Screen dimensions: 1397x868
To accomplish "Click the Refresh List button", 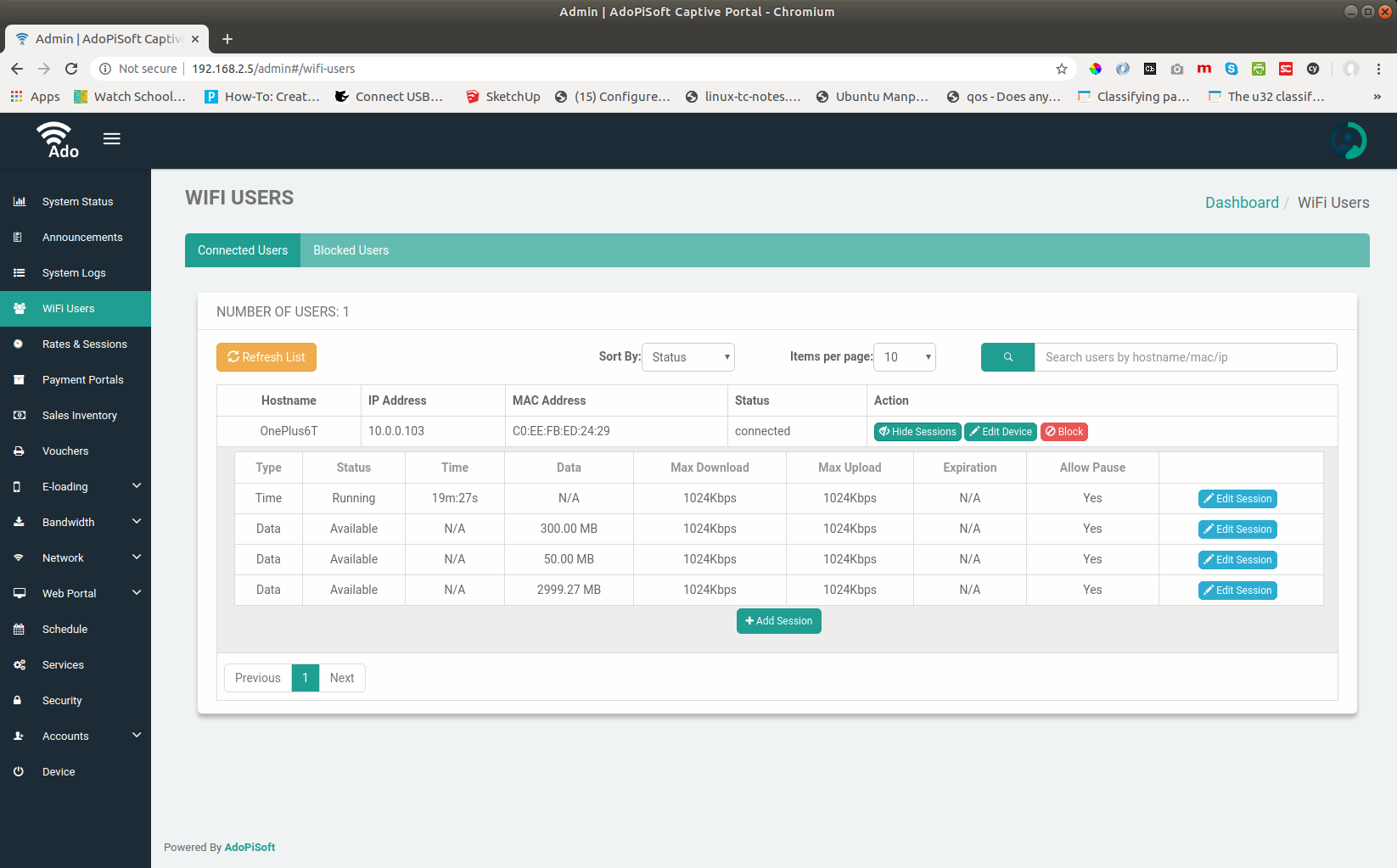I will click(x=266, y=357).
